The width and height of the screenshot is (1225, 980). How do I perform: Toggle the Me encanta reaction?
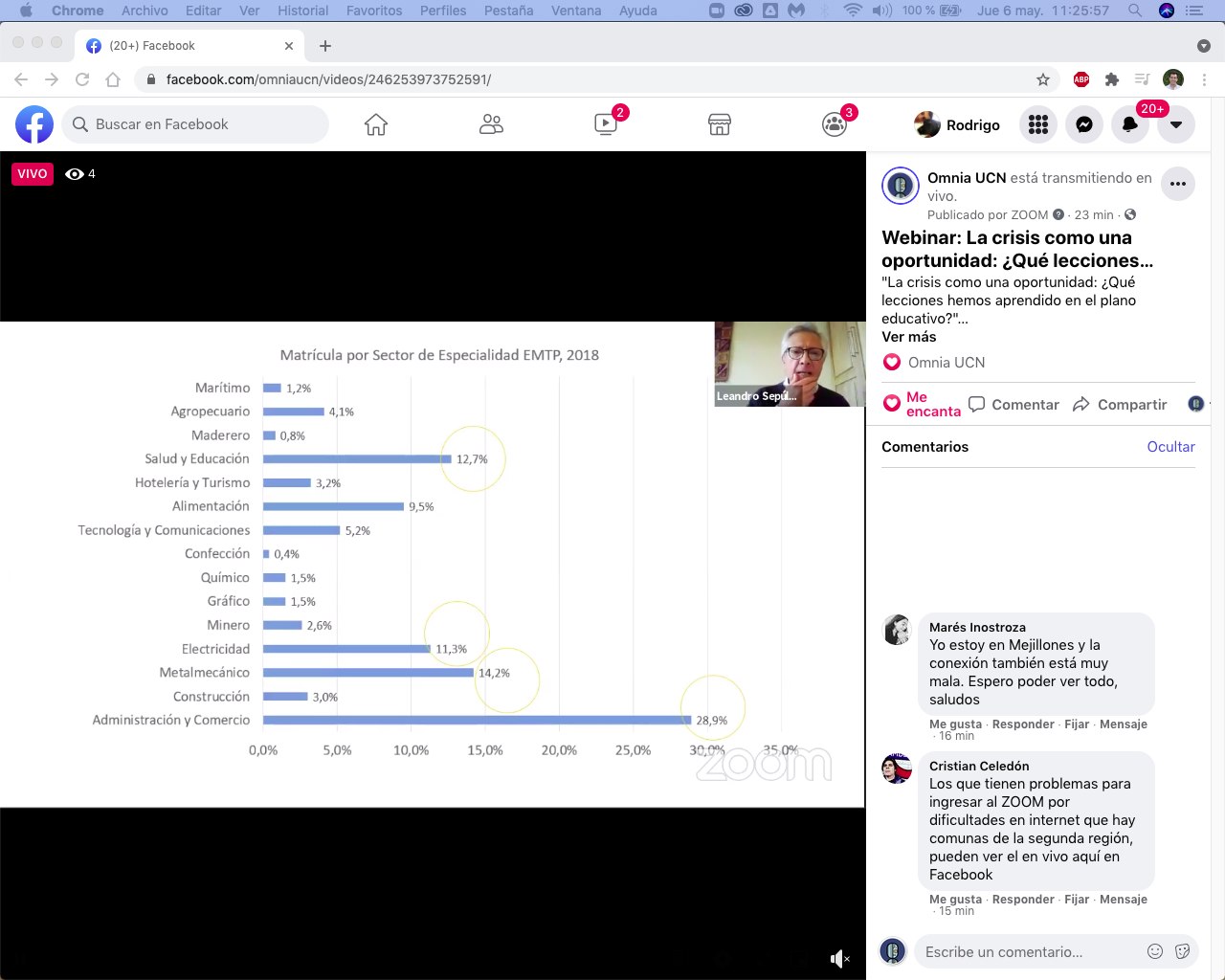click(x=921, y=404)
